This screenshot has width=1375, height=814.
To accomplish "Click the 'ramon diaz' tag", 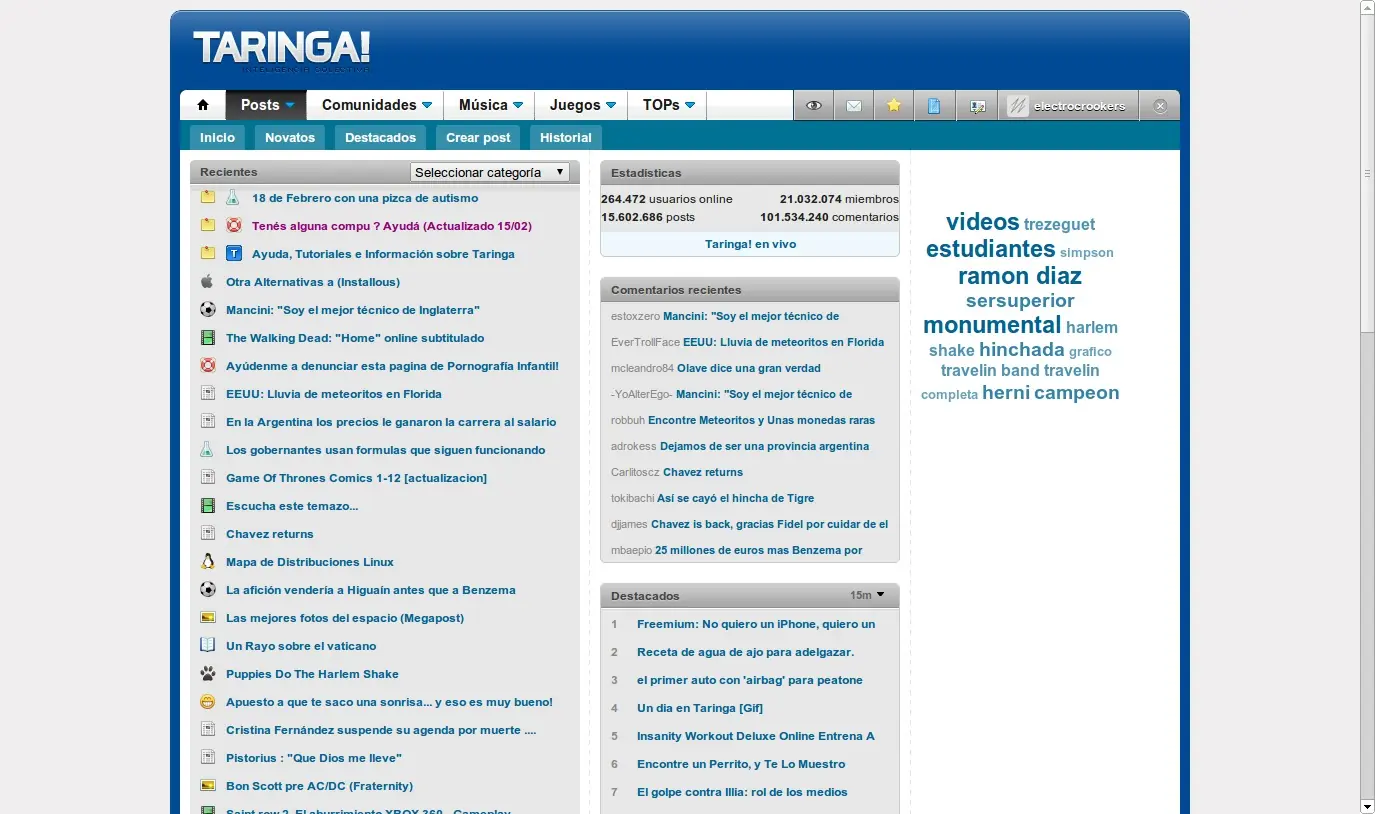I will point(1020,276).
